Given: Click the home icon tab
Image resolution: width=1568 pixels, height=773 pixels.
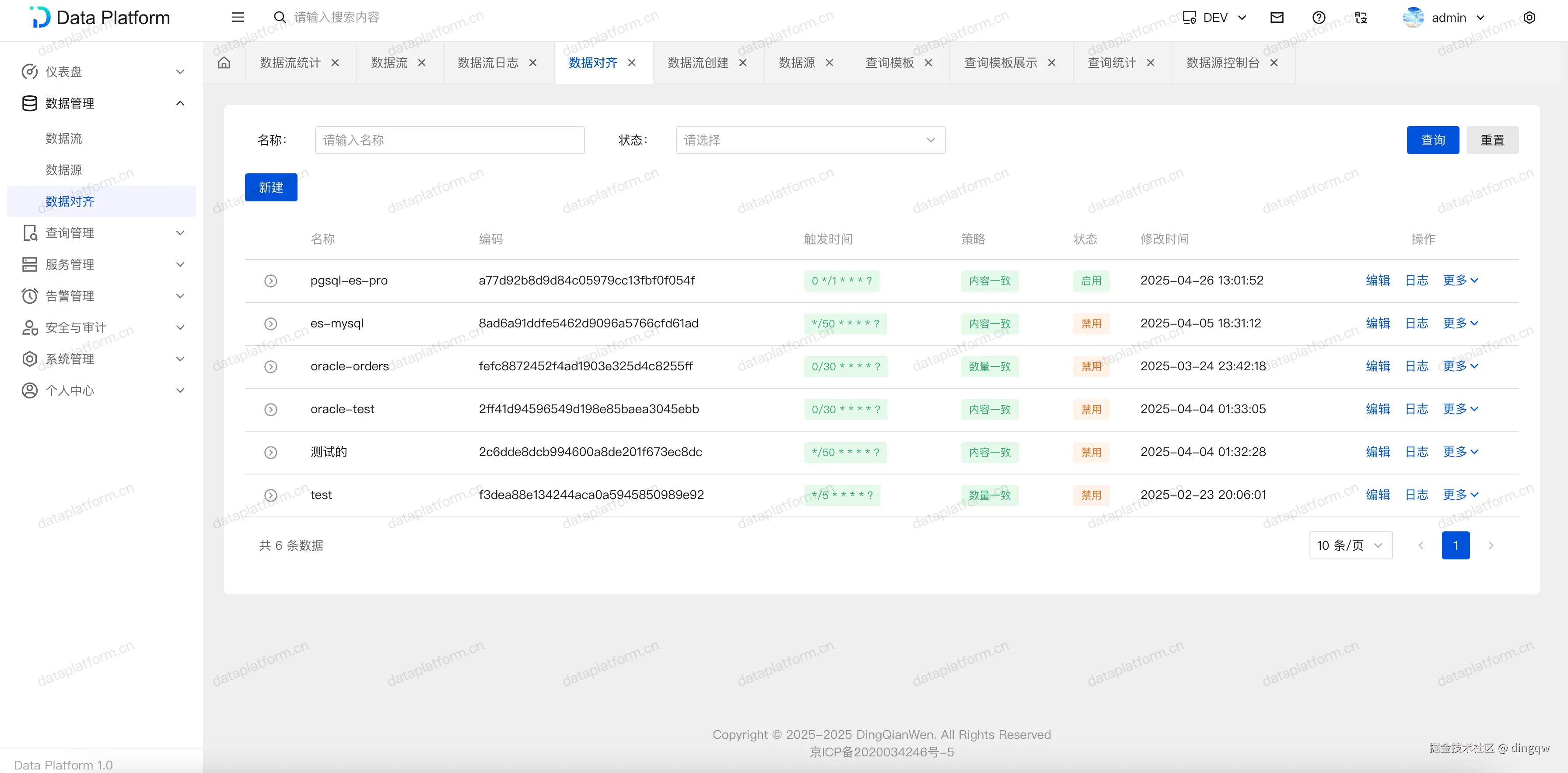Looking at the screenshot, I should (x=224, y=63).
